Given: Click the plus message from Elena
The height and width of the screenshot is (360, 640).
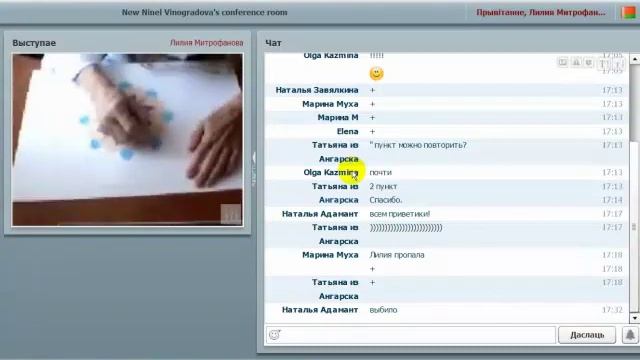Looking at the screenshot, I should (372, 131).
